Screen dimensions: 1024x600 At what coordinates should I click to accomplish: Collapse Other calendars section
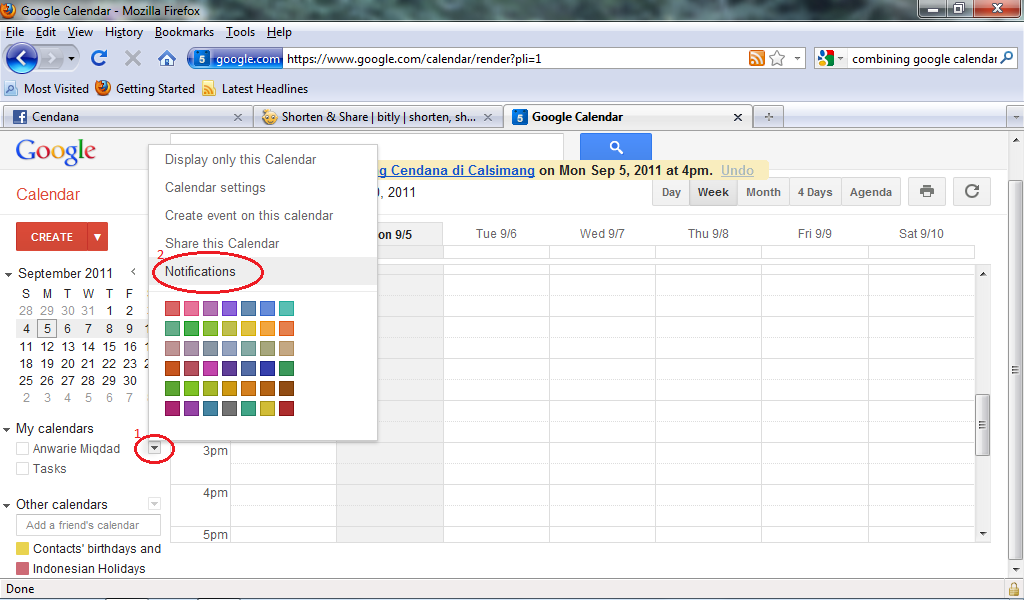7,505
